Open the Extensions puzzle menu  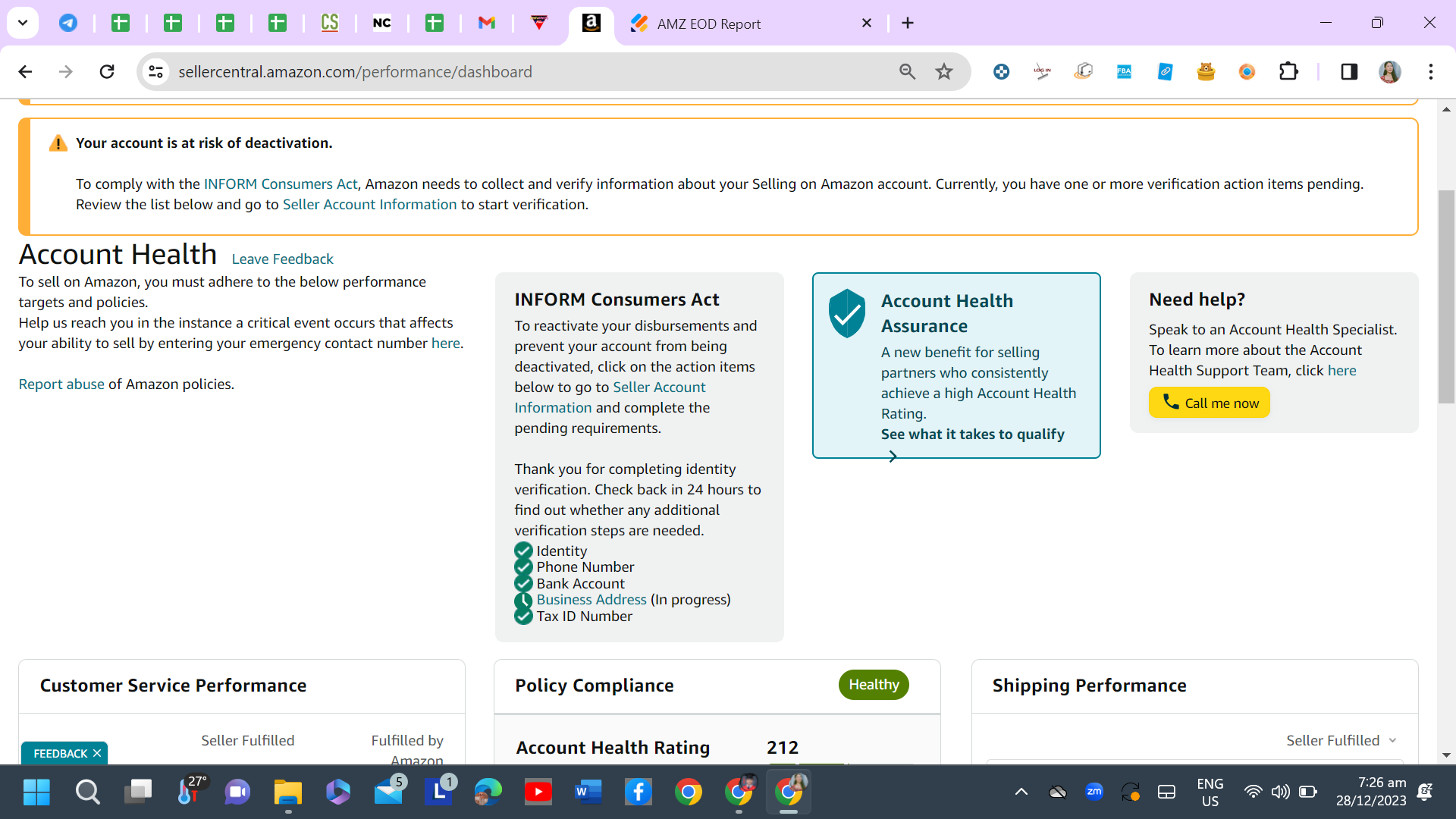pyautogui.click(x=1288, y=72)
